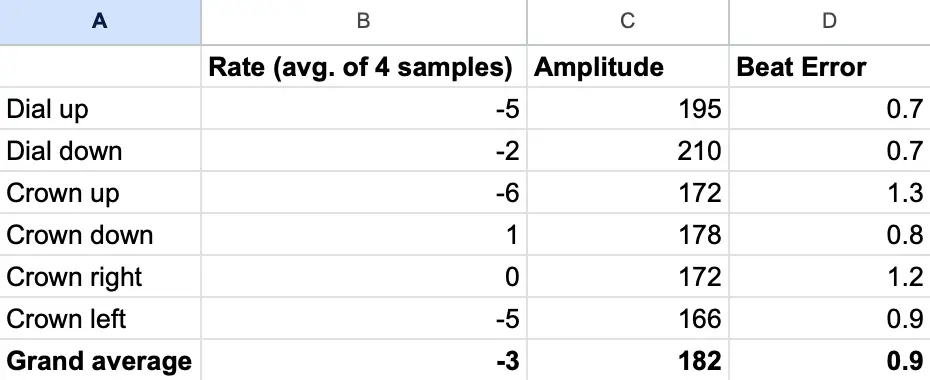This screenshot has height=380, width=930.
Task: Select the Crown left label cell
Action: 100,319
